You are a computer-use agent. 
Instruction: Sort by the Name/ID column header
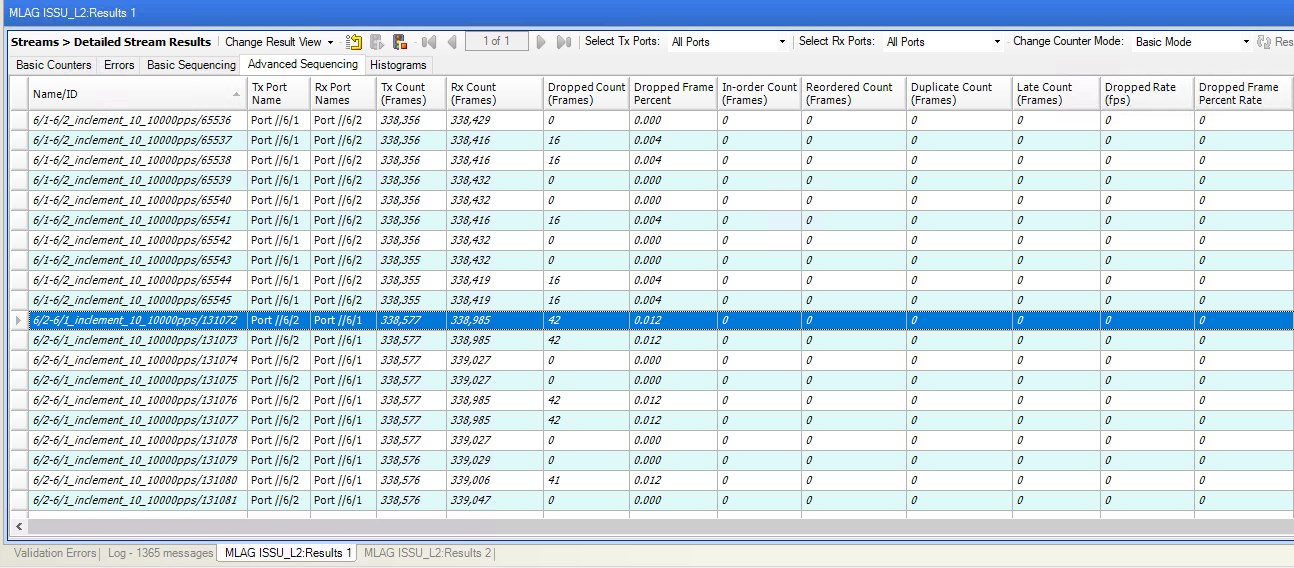pos(136,94)
